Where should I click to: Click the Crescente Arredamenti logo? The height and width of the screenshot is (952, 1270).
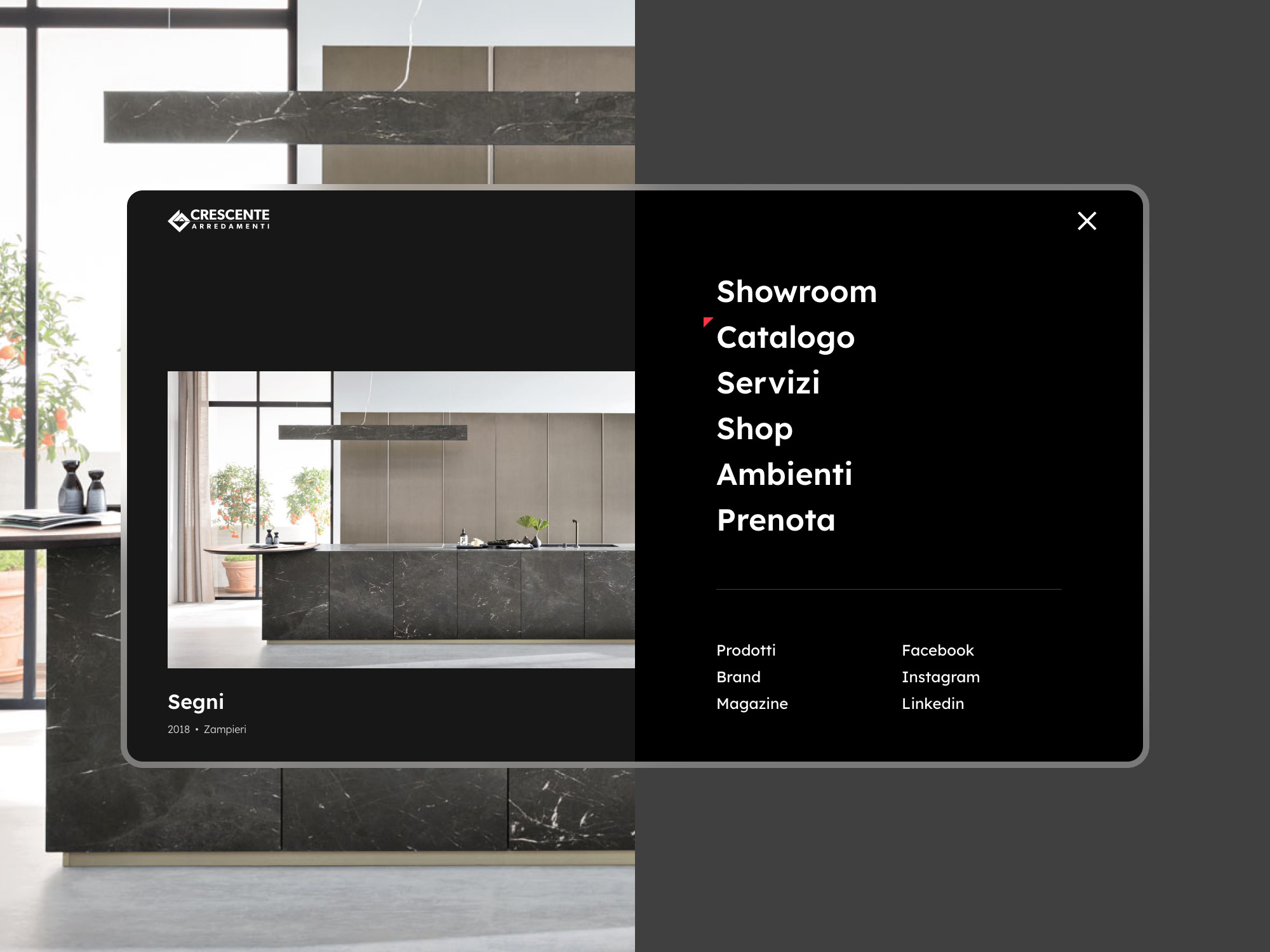coord(218,220)
